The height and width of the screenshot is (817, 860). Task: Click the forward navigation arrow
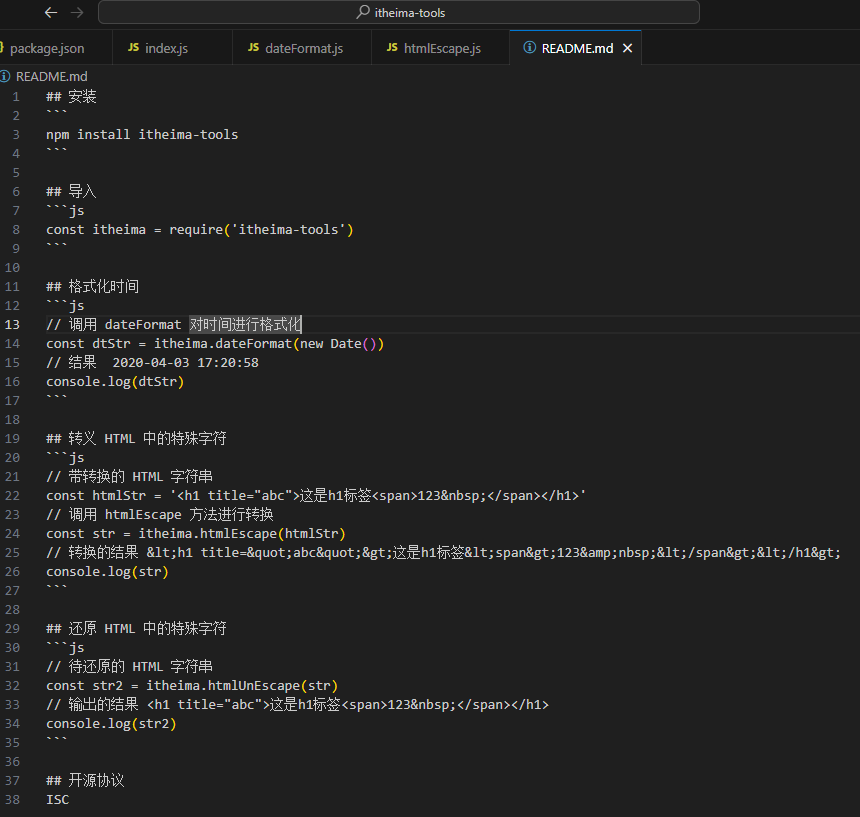point(77,12)
